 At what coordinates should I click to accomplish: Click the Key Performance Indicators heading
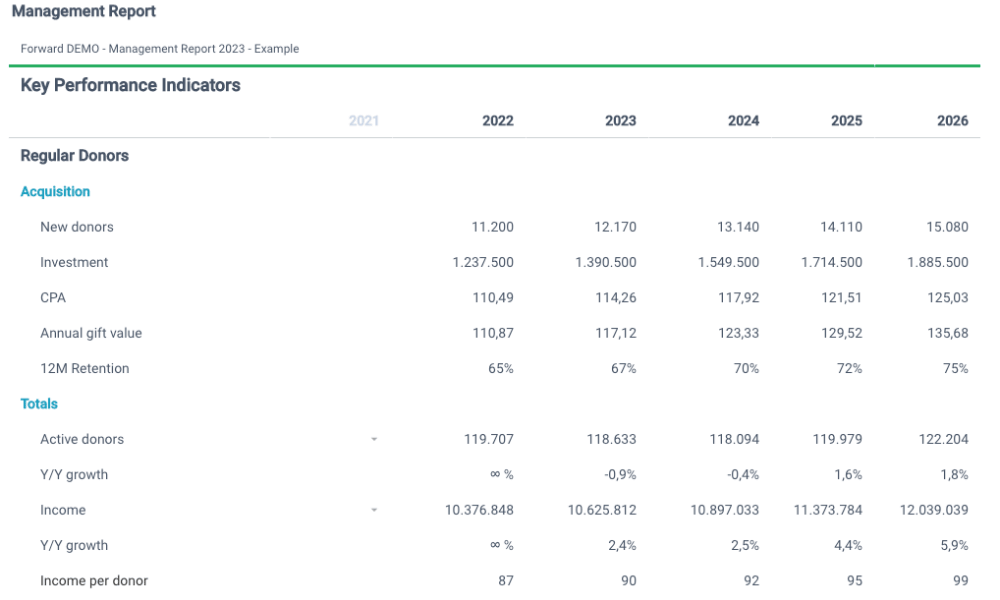coord(130,85)
